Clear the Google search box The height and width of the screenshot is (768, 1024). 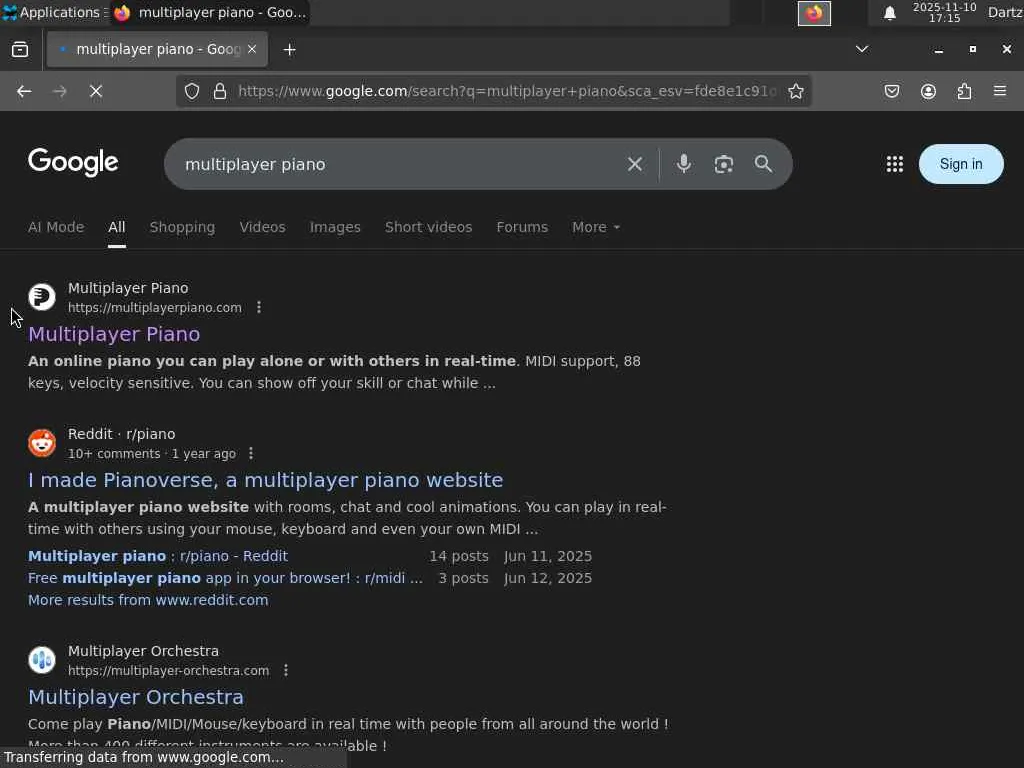635,164
